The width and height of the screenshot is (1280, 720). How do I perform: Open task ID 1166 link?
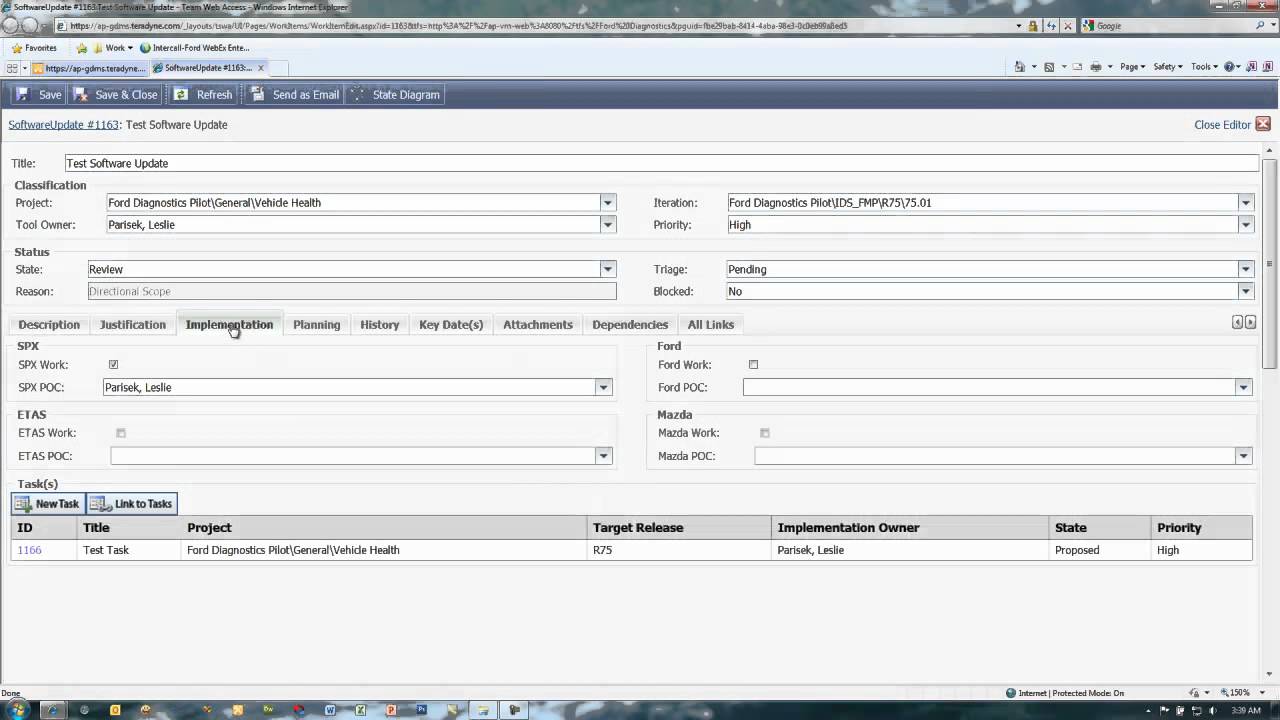29,550
